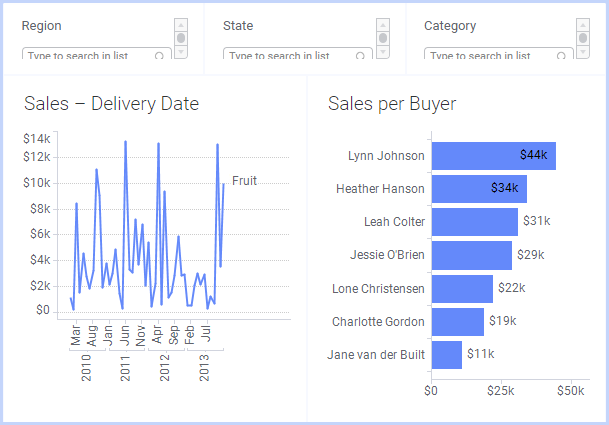This screenshot has height=425, width=609.
Task: Click the Region filter search field
Action: [x=90, y=57]
